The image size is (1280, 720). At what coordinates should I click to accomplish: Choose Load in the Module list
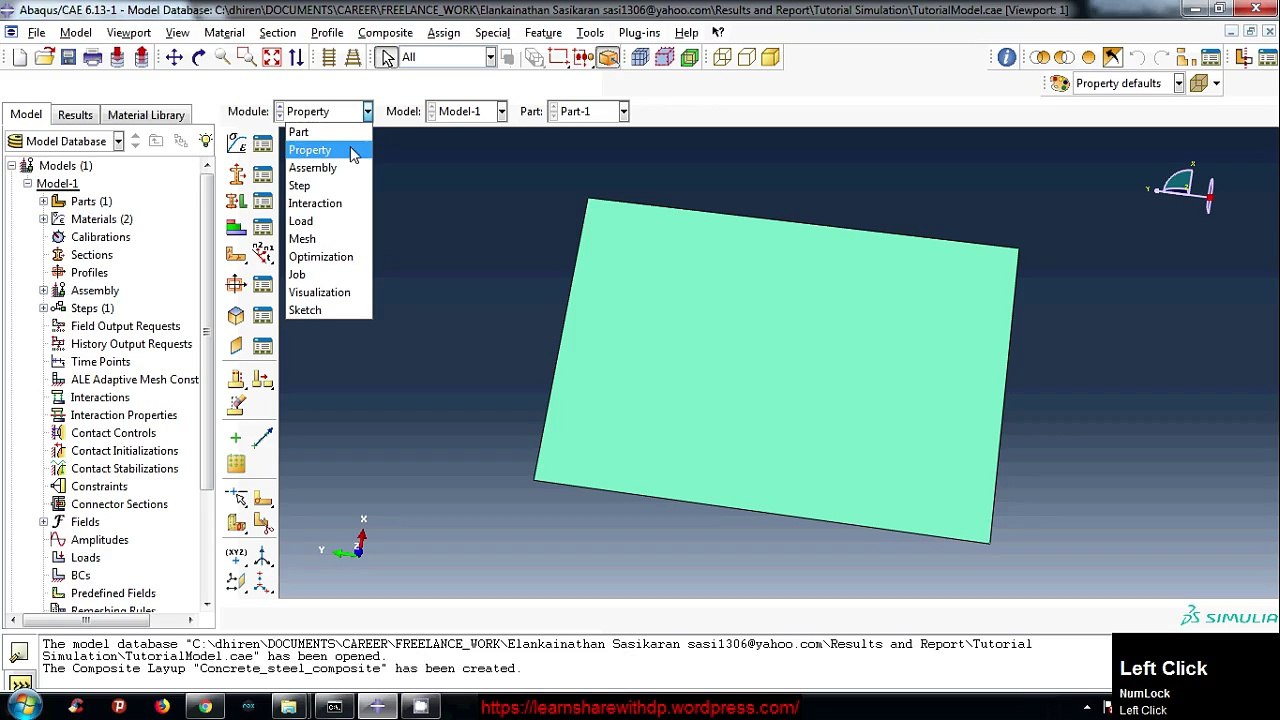click(x=328, y=221)
